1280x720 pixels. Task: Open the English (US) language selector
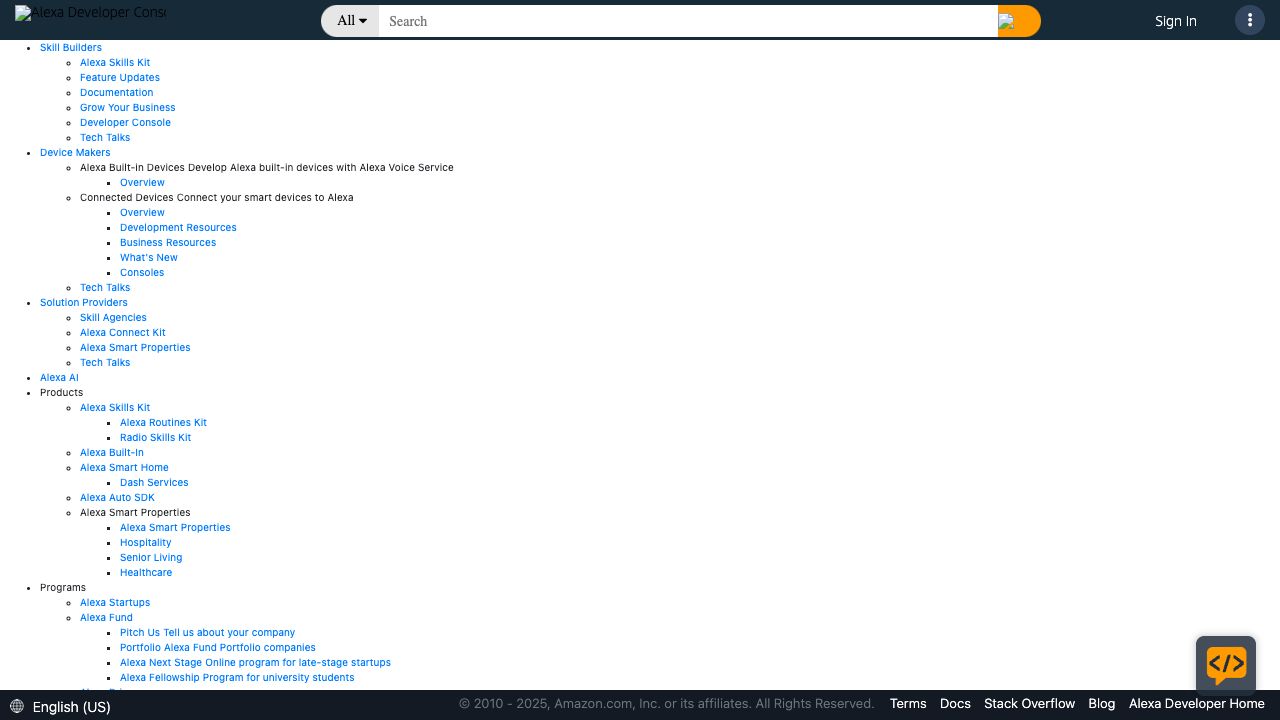tap(71, 707)
